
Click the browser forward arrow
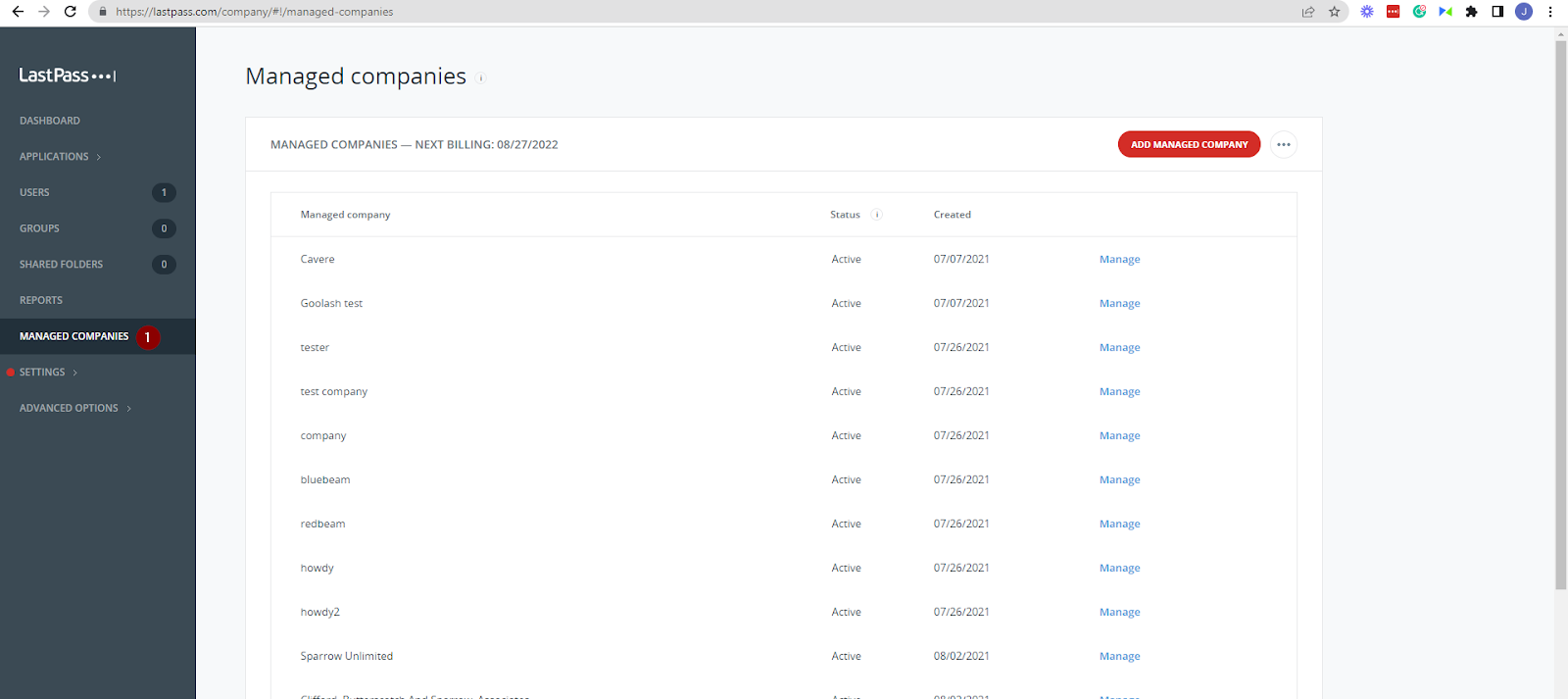[44, 12]
